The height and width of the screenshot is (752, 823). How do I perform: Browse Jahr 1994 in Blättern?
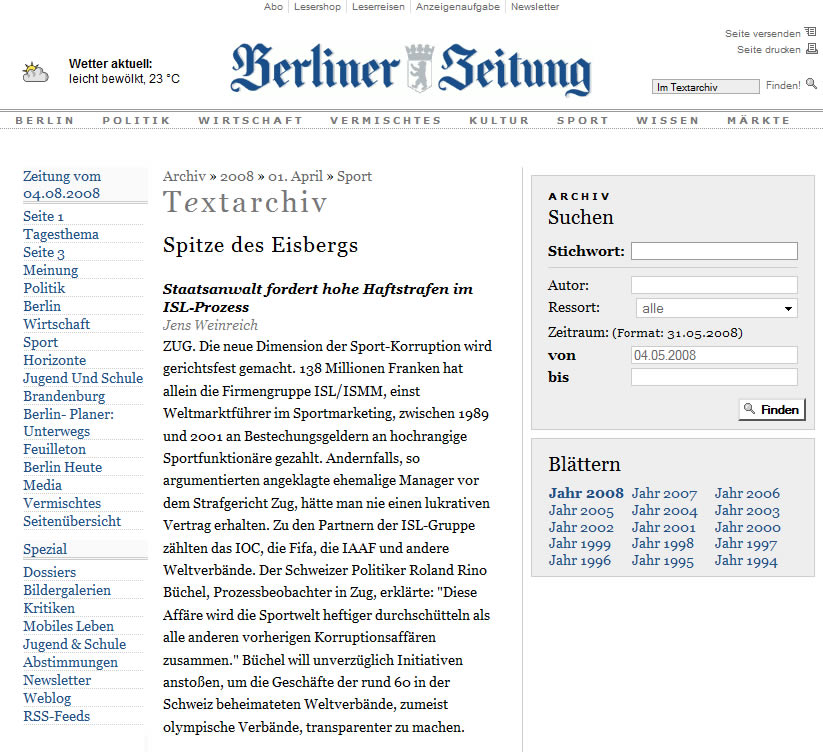pyautogui.click(x=746, y=560)
